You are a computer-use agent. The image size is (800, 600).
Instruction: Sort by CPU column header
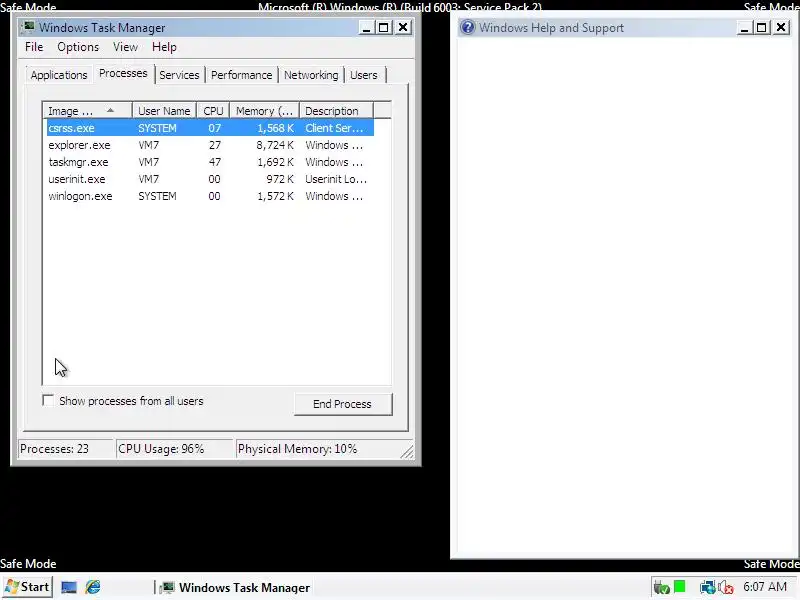(213, 111)
